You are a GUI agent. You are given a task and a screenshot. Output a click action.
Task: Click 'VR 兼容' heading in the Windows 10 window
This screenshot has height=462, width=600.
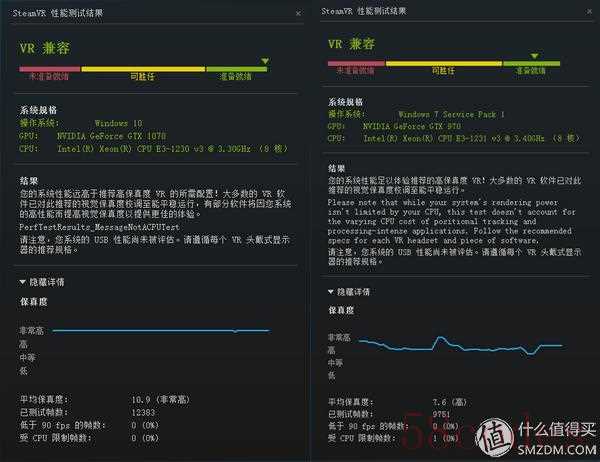pyautogui.click(x=45, y=48)
